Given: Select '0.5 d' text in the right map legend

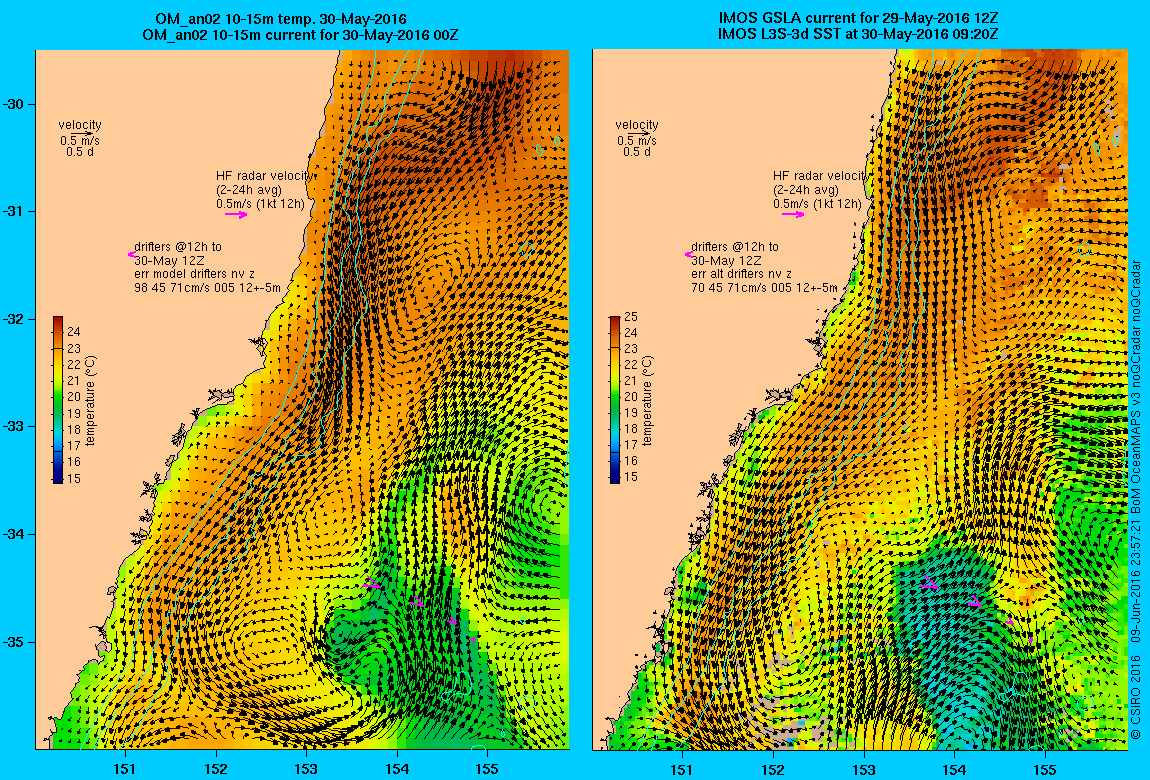Looking at the screenshot, I should point(637,152).
